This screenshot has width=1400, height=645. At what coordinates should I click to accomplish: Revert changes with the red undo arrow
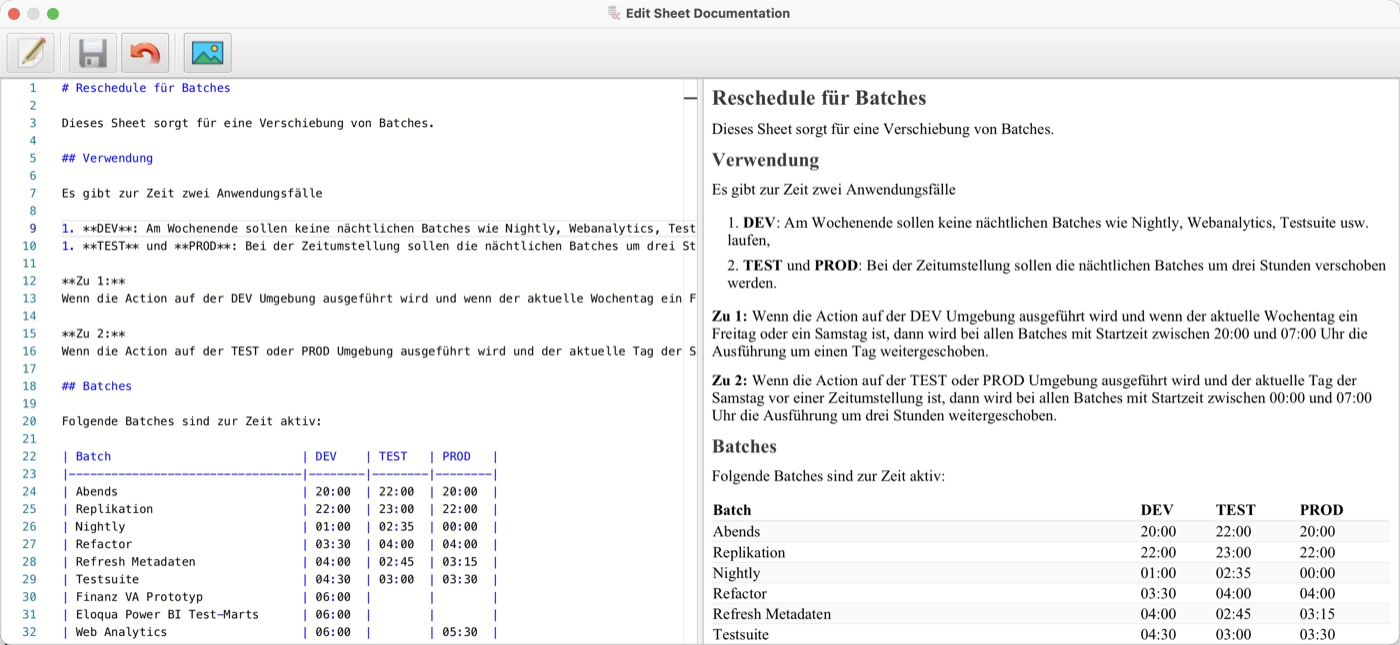(145, 53)
